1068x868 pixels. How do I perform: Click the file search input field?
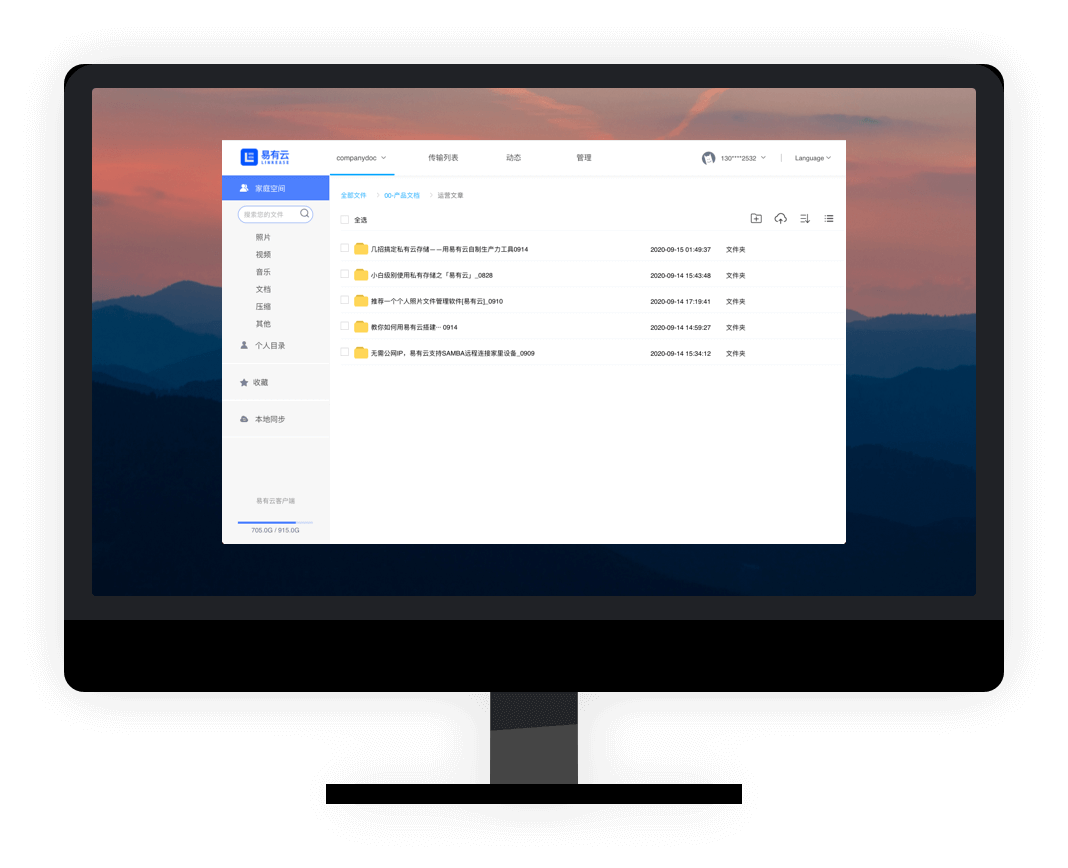268,214
